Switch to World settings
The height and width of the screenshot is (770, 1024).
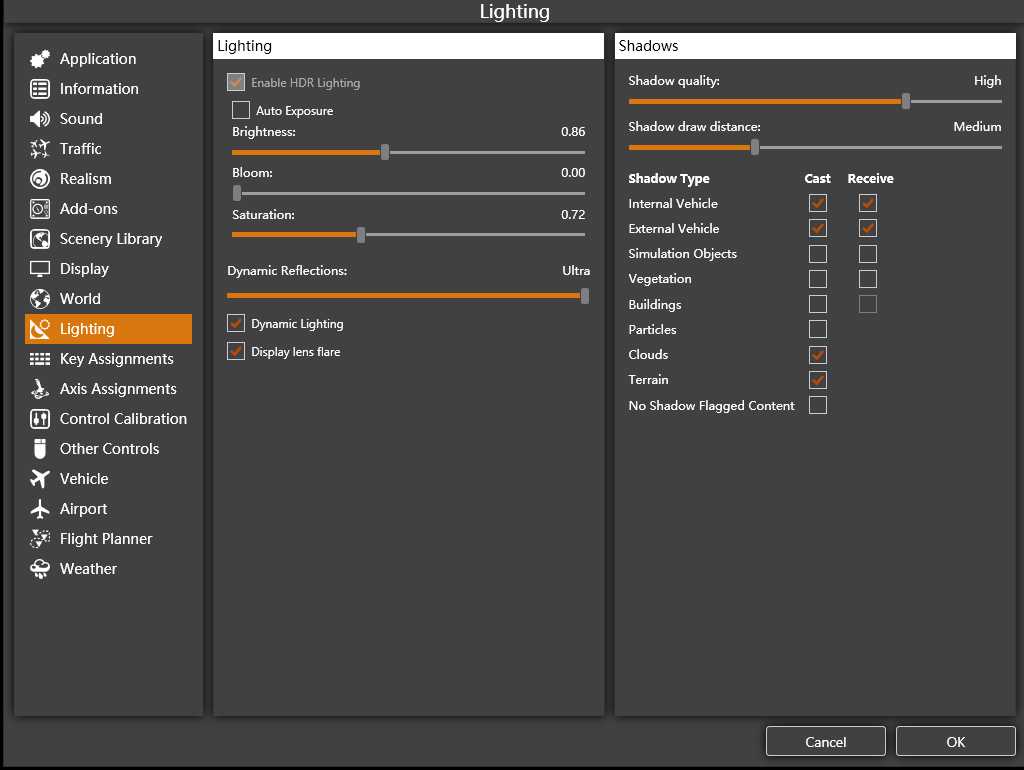pyautogui.click(x=108, y=299)
